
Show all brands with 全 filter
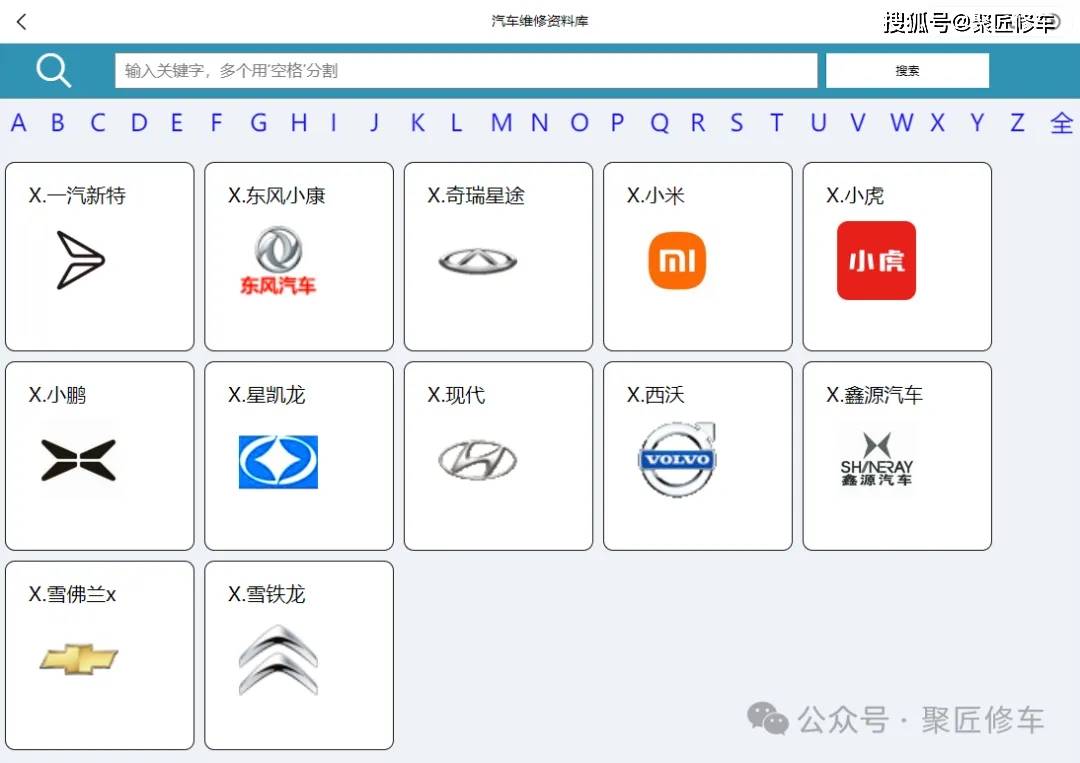tap(1061, 123)
